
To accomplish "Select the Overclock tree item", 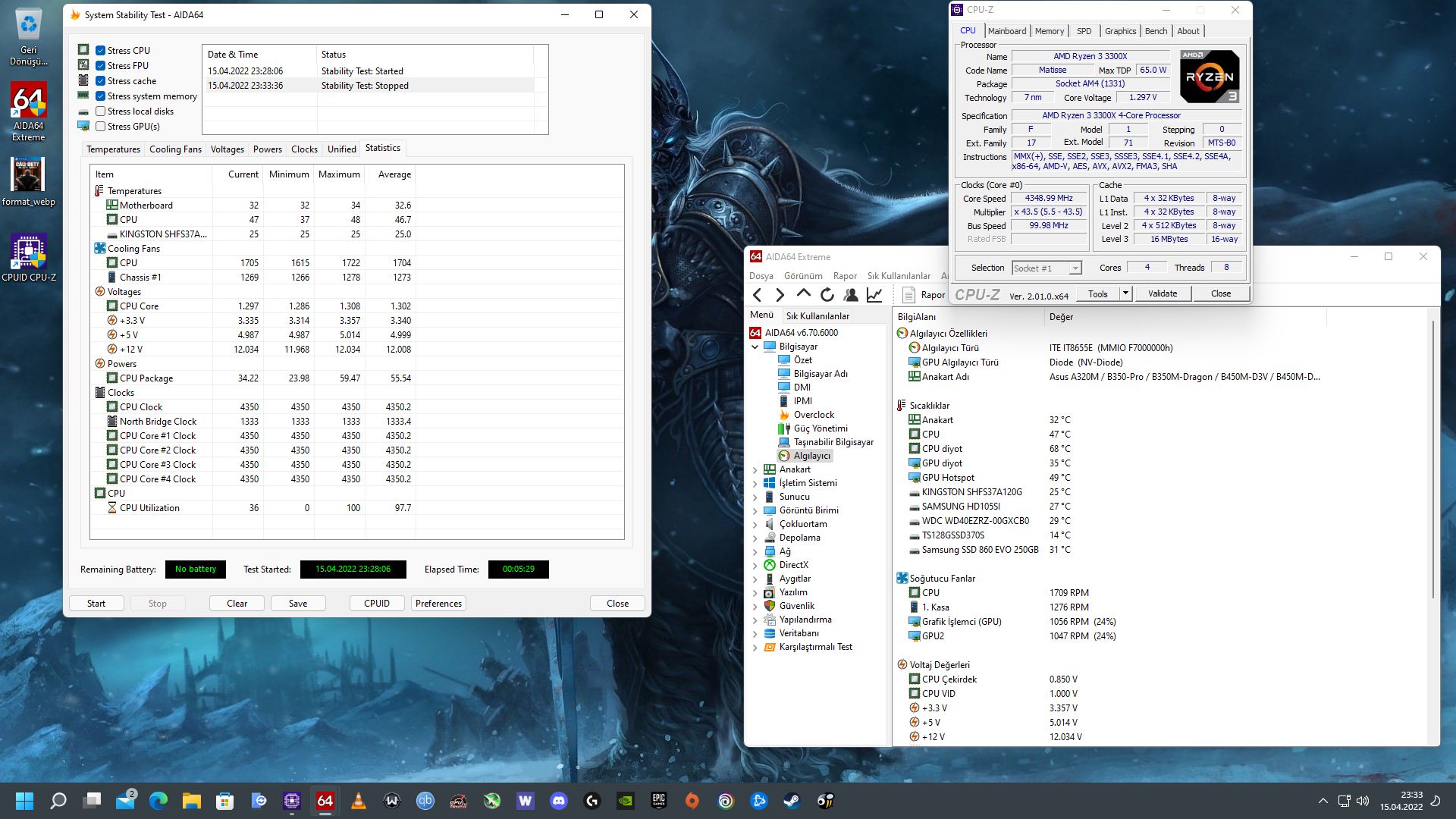I will pyautogui.click(x=813, y=415).
